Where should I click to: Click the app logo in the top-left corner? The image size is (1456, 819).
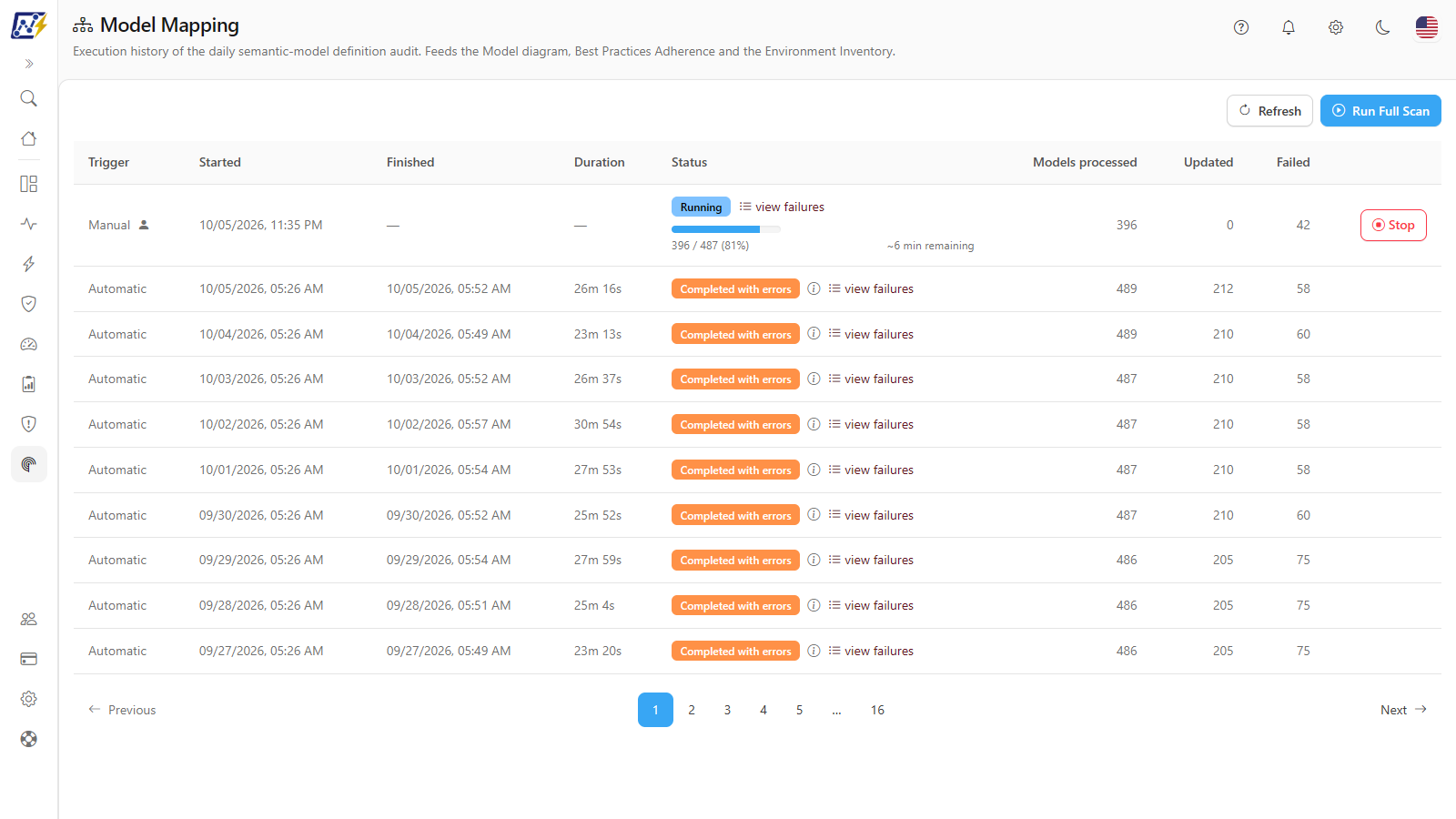pyautogui.click(x=29, y=25)
